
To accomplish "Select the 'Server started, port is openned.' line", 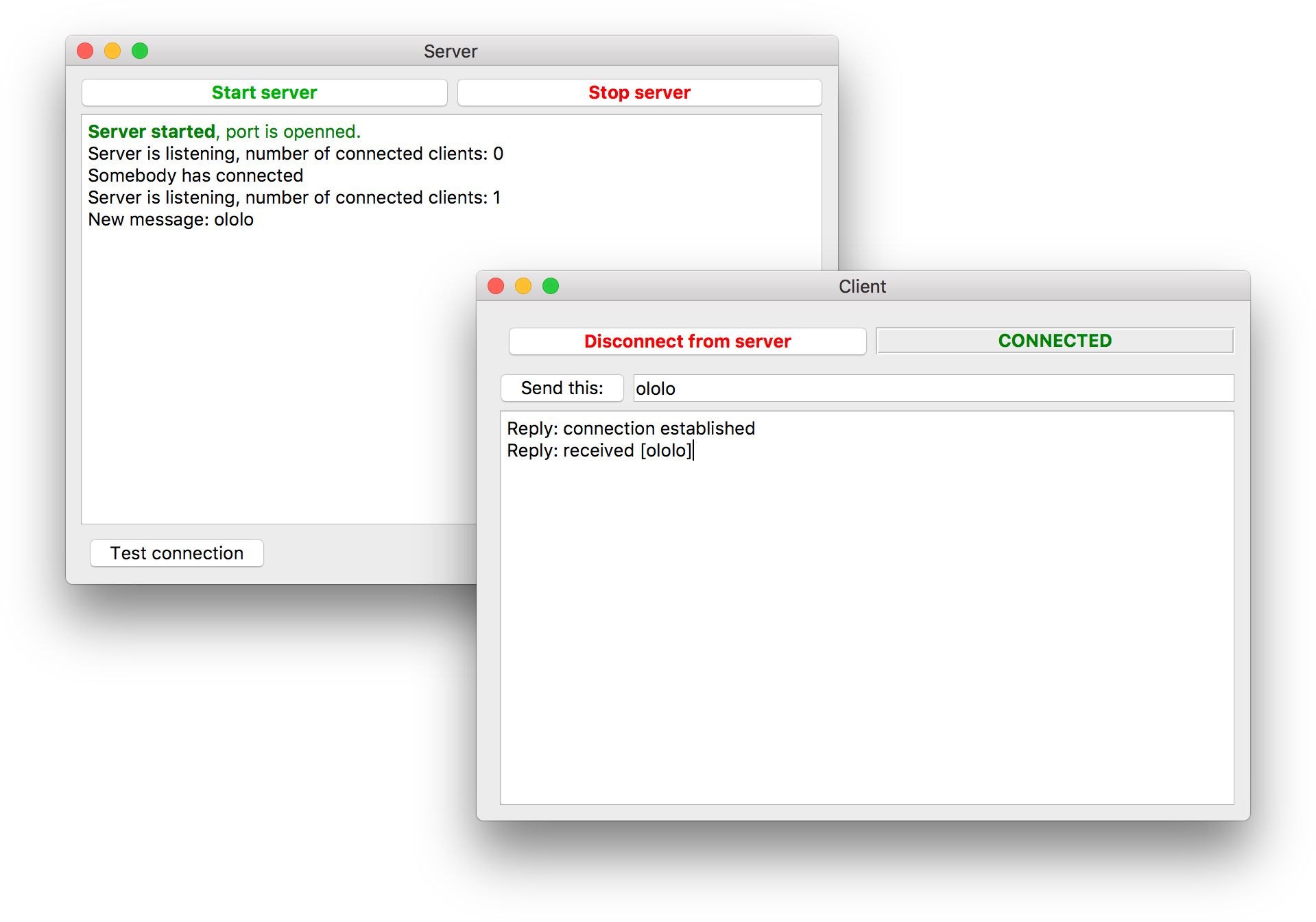I will (x=224, y=132).
